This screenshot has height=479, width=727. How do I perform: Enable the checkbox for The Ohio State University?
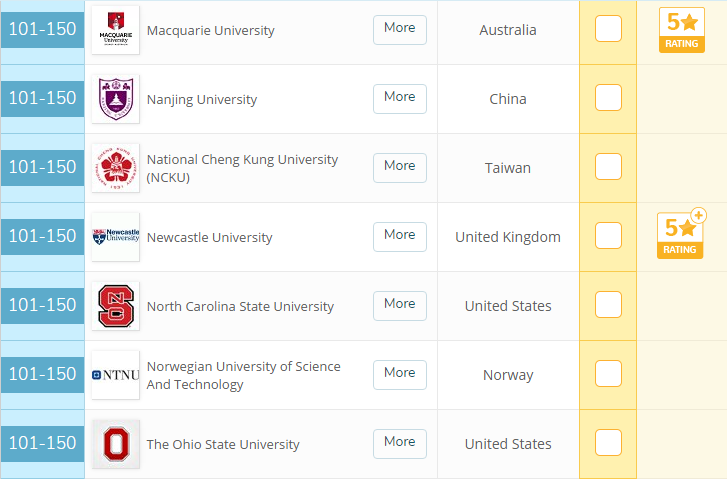pyautogui.click(x=608, y=443)
